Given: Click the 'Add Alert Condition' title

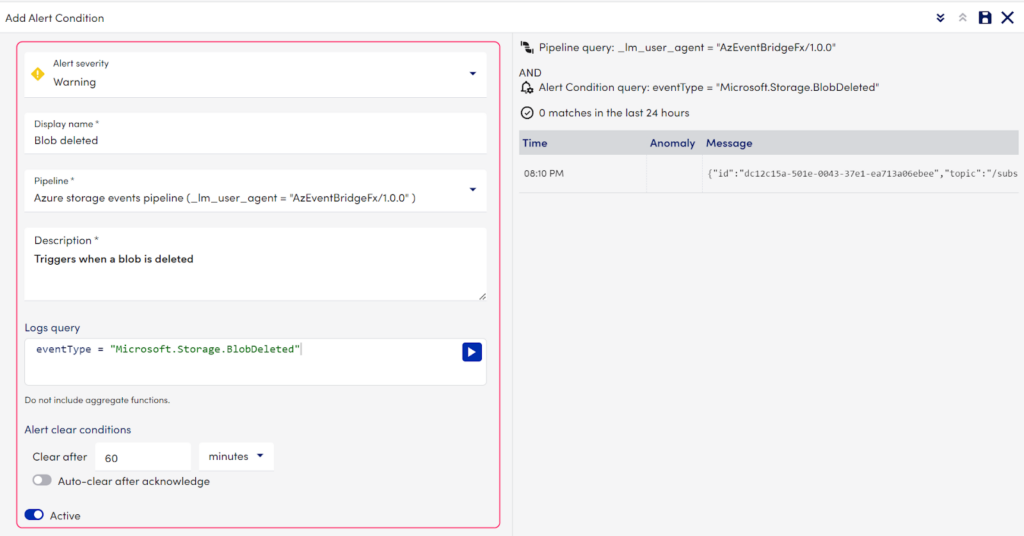Looking at the screenshot, I should (55, 18).
